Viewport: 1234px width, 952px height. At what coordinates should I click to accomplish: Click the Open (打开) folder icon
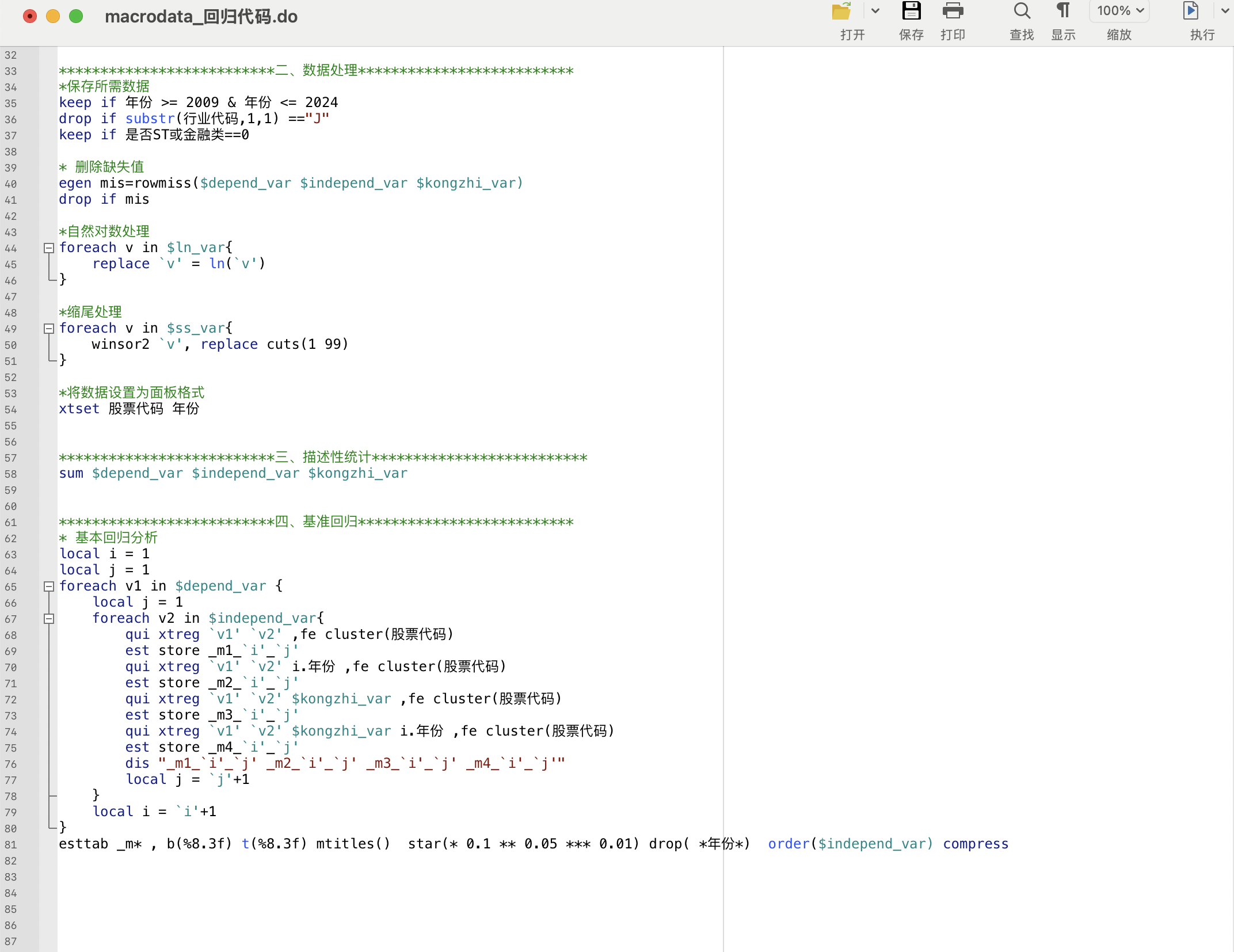pos(841,12)
